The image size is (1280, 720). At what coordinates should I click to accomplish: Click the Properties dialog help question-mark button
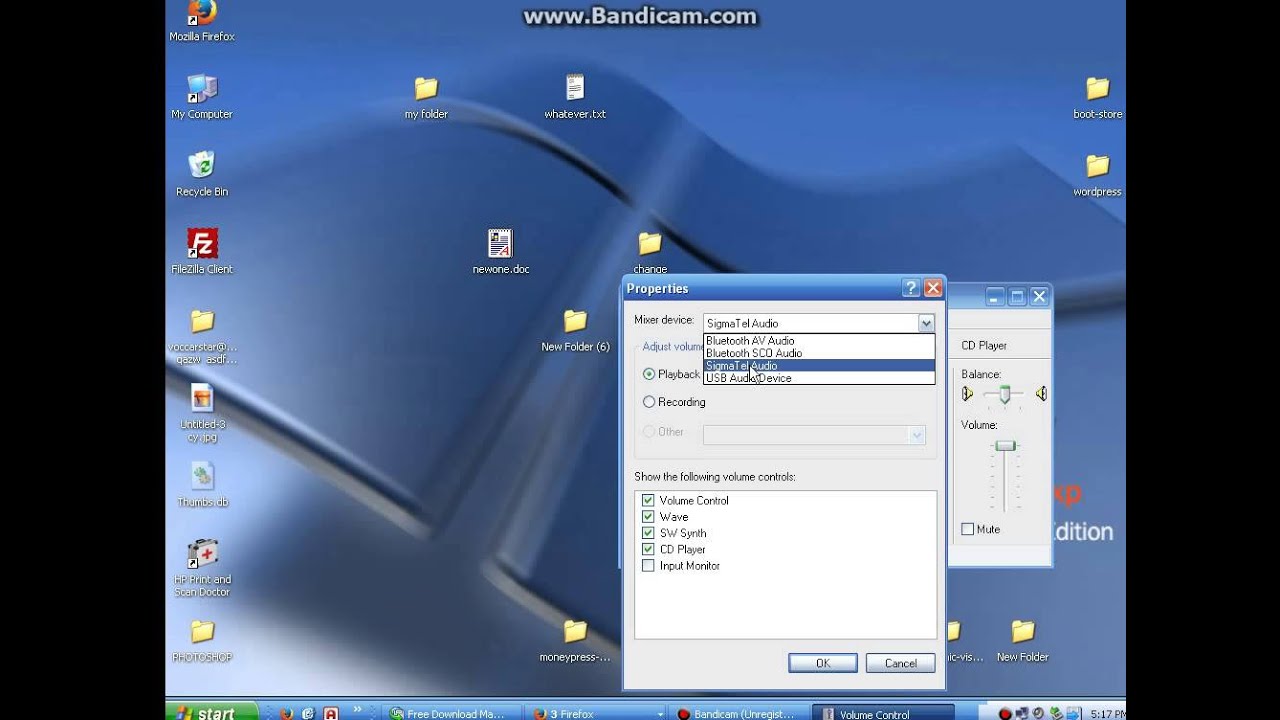click(911, 288)
